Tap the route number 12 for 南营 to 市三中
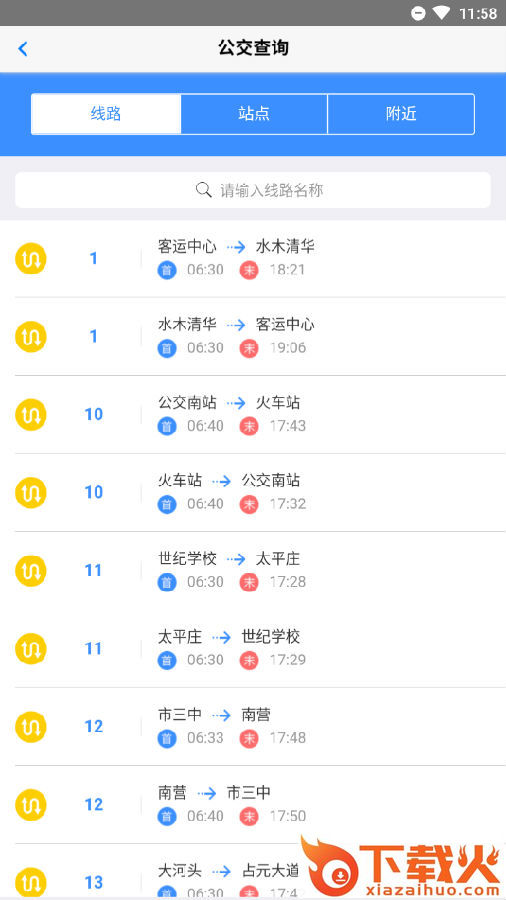Image resolution: width=506 pixels, height=900 pixels. coord(94,805)
